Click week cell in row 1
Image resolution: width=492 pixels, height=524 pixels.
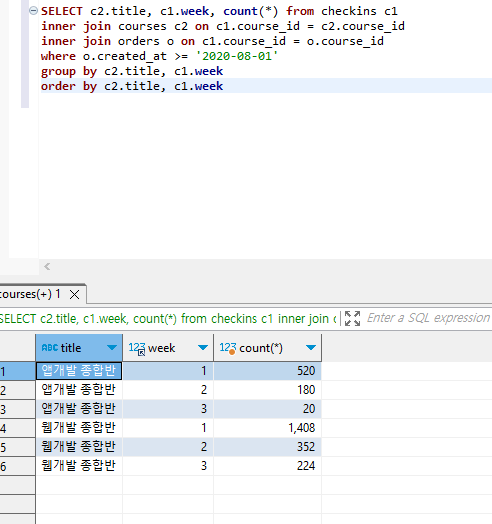pyautogui.click(x=168, y=371)
